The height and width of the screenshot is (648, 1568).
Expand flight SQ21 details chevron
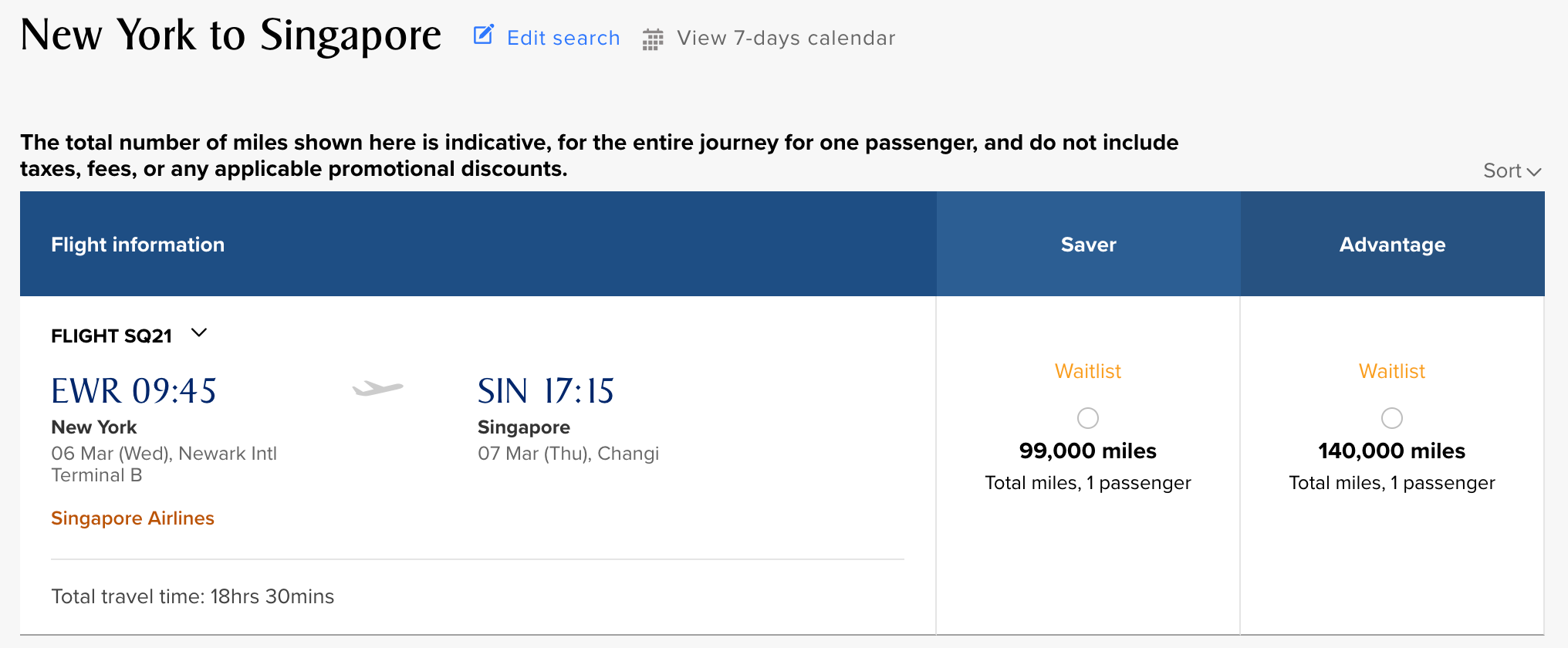point(199,333)
